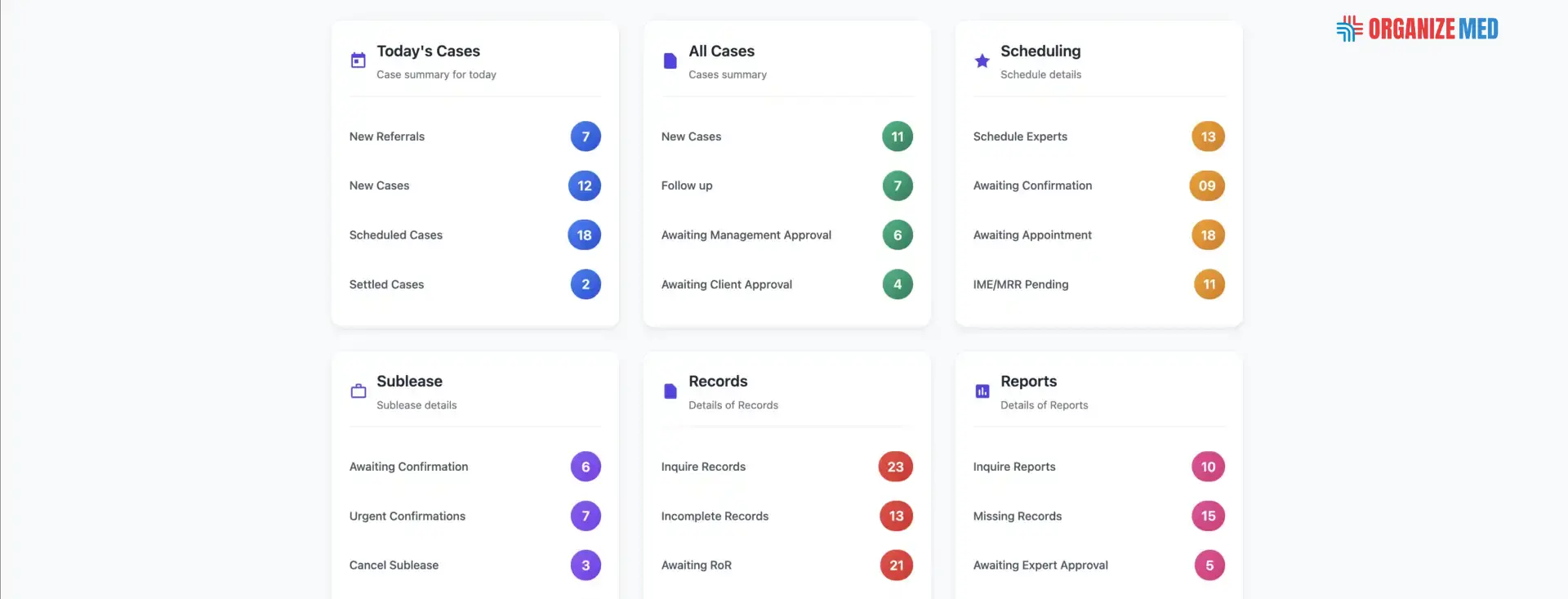Open Awaiting Client Approval entry
The width and height of the screenshot is (1568, 599).
[727, 284]
